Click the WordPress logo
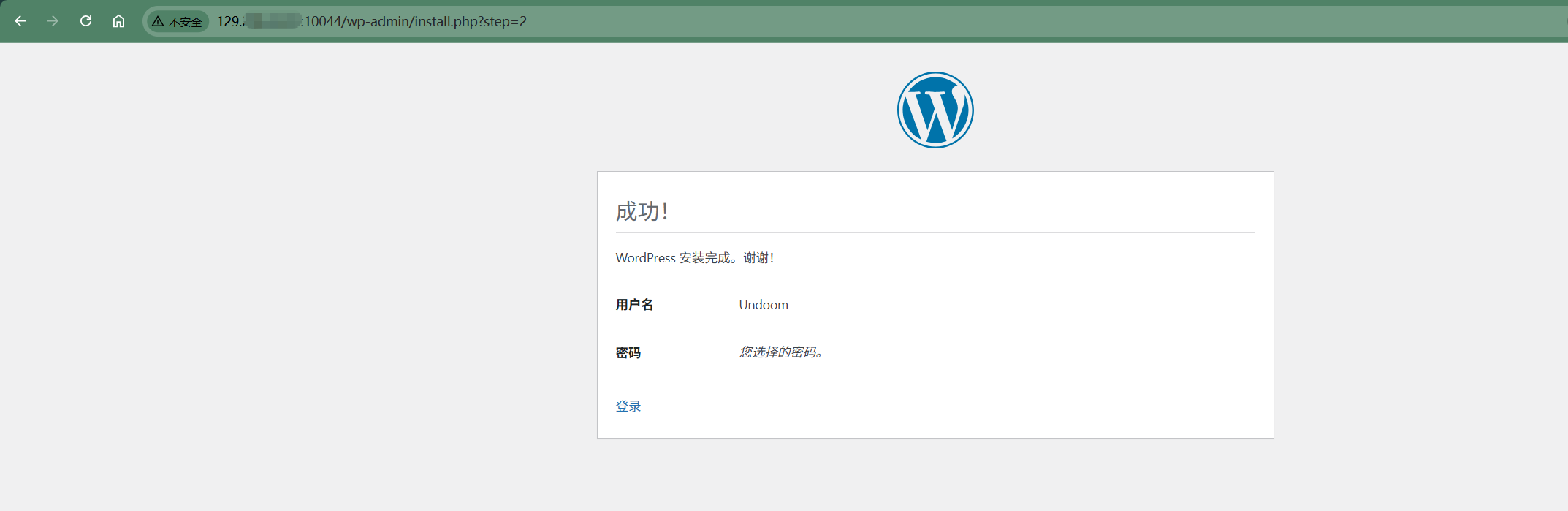This screenshot has height=511, width=1568. 935,110
